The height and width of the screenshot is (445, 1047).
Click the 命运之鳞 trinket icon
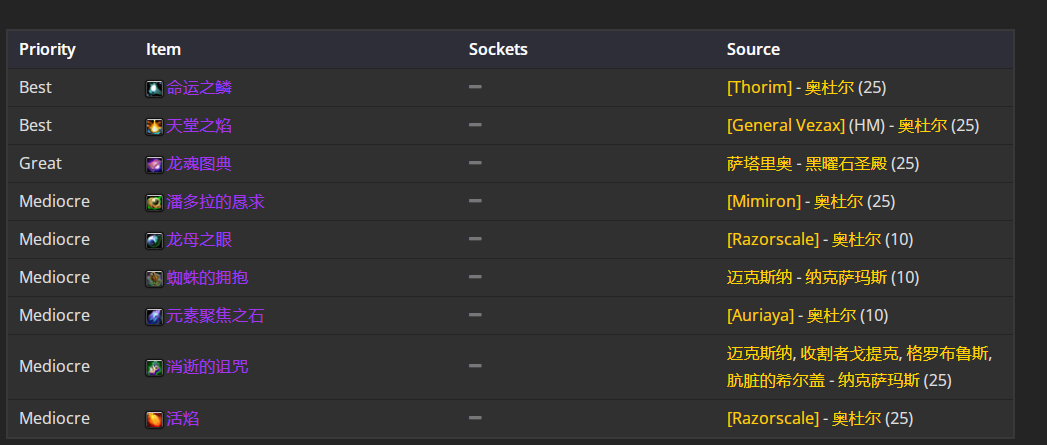(154, 88)
